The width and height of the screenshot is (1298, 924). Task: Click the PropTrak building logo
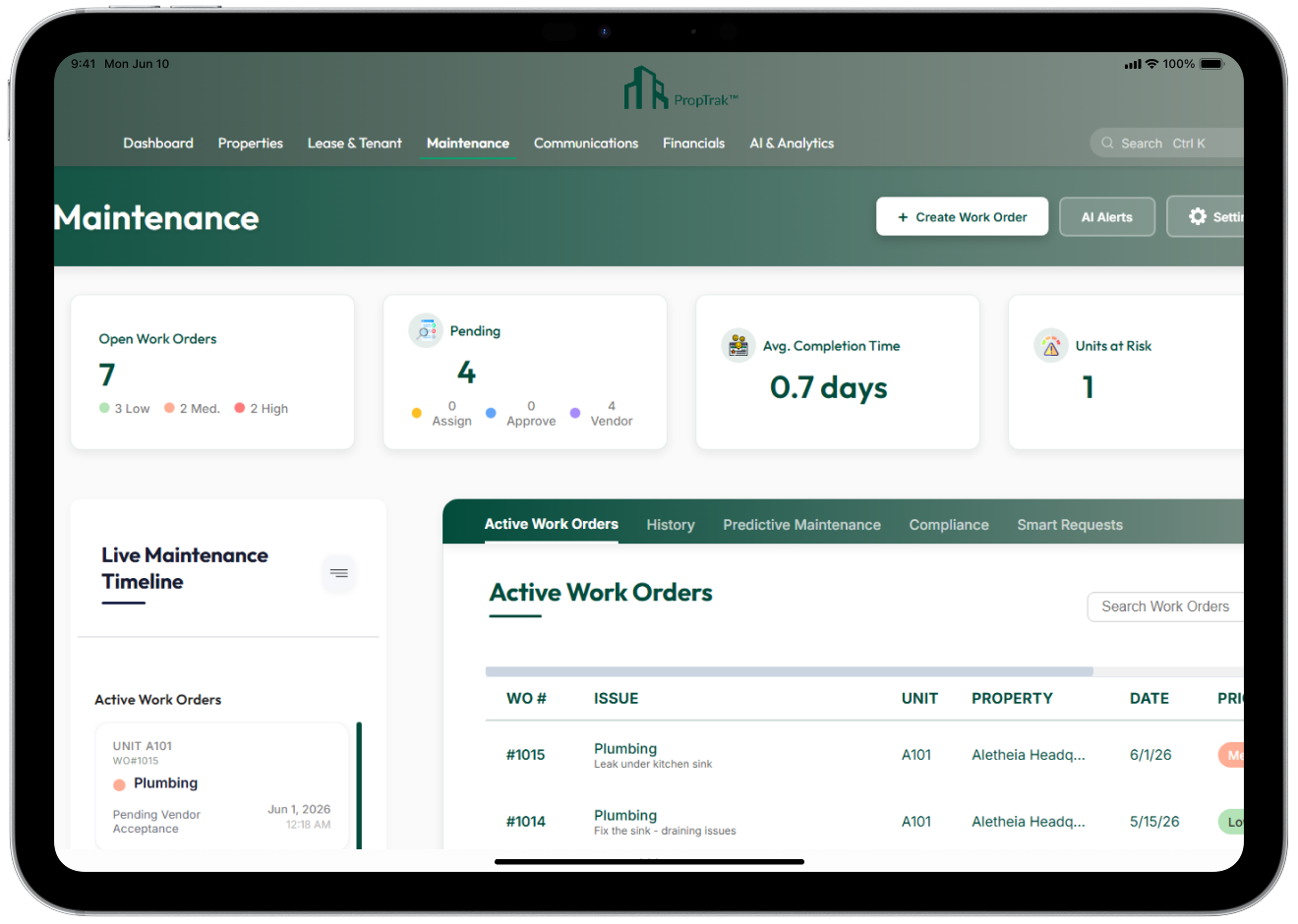[646, 87]
